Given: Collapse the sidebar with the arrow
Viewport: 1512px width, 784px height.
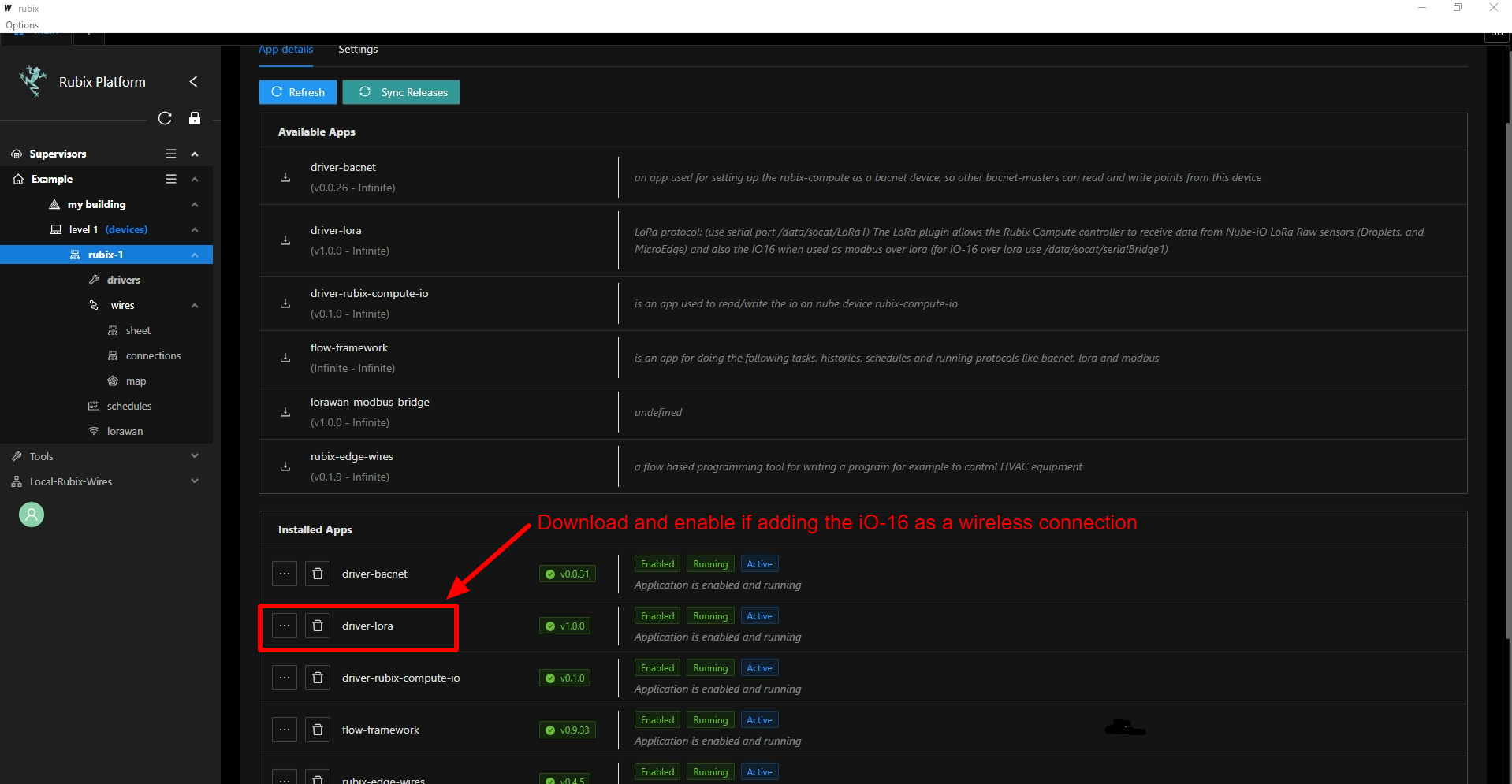Looking at the screenshot, I should (x=193, y=82).
